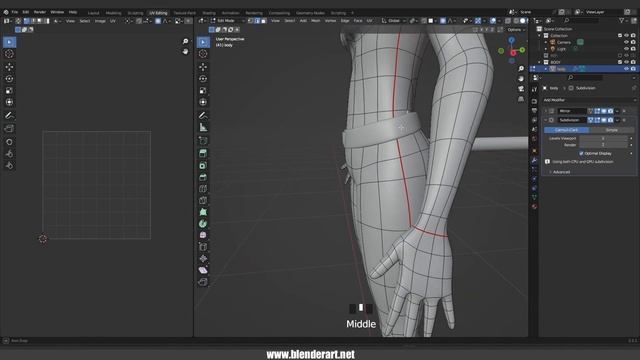
Task: Expand the Advanced subdivision panel
Action: pos(560,172)
